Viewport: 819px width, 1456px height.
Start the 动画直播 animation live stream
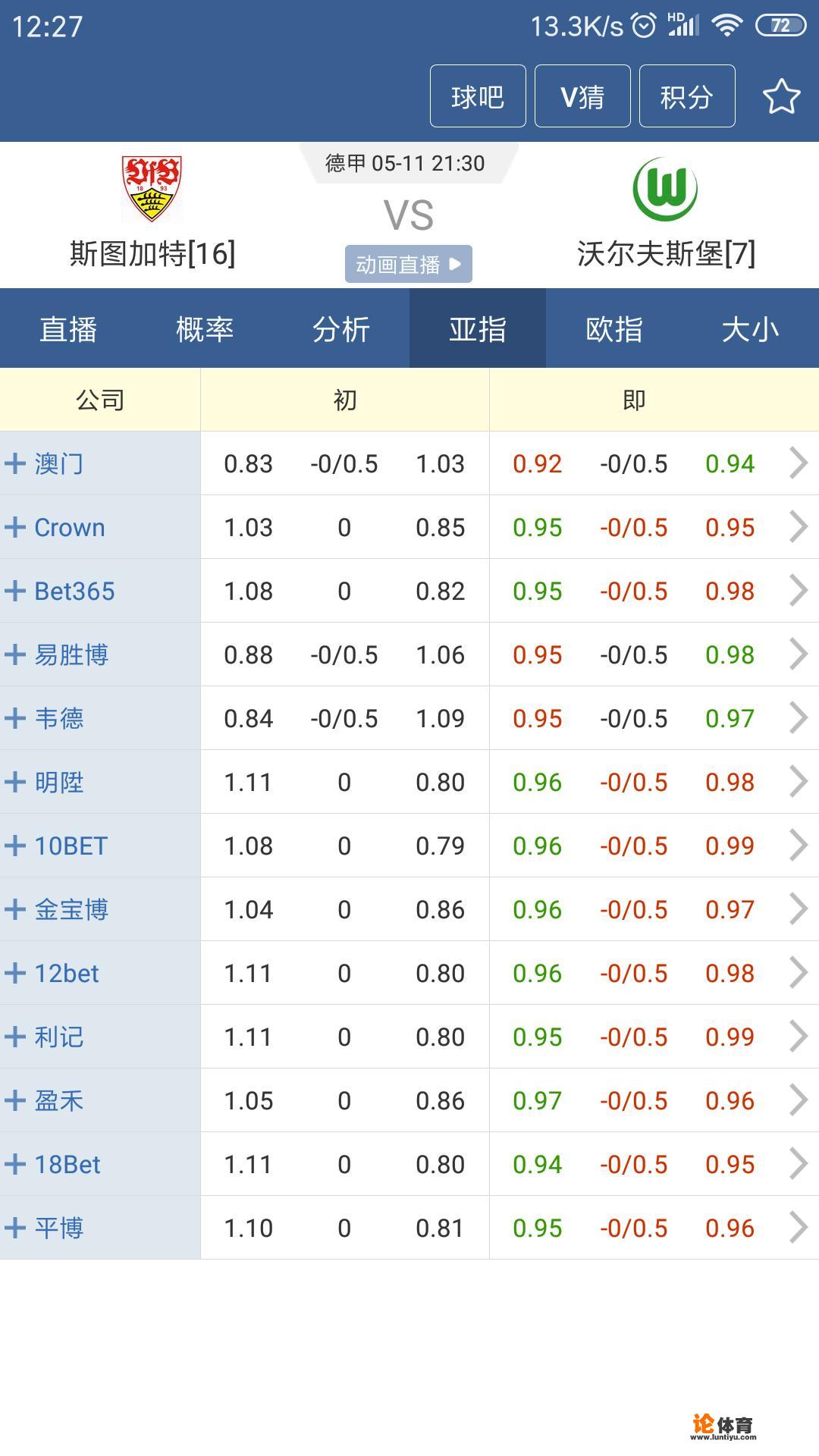click(409, 264)
